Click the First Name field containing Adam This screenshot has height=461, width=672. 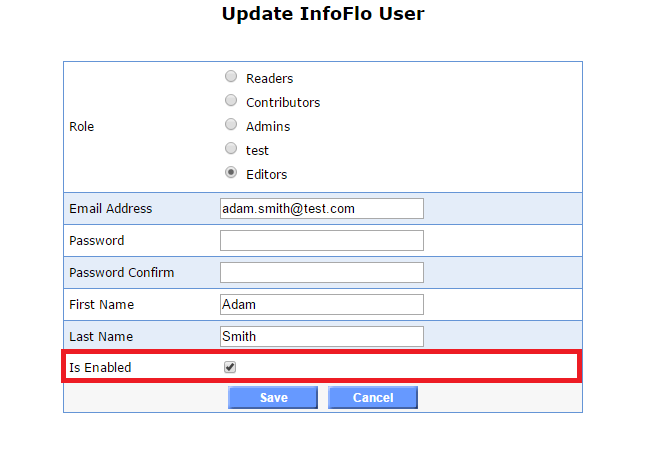tap(321, 304)
